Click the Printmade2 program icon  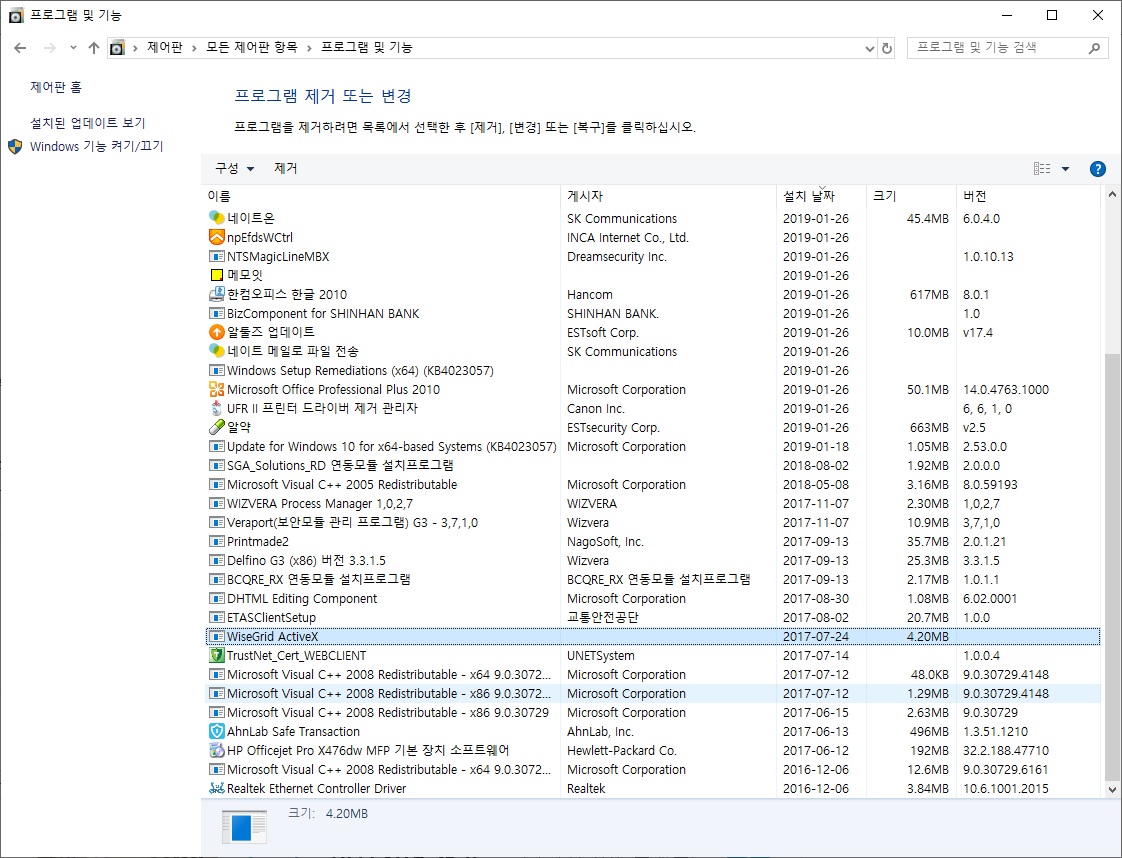coord(216,541)
